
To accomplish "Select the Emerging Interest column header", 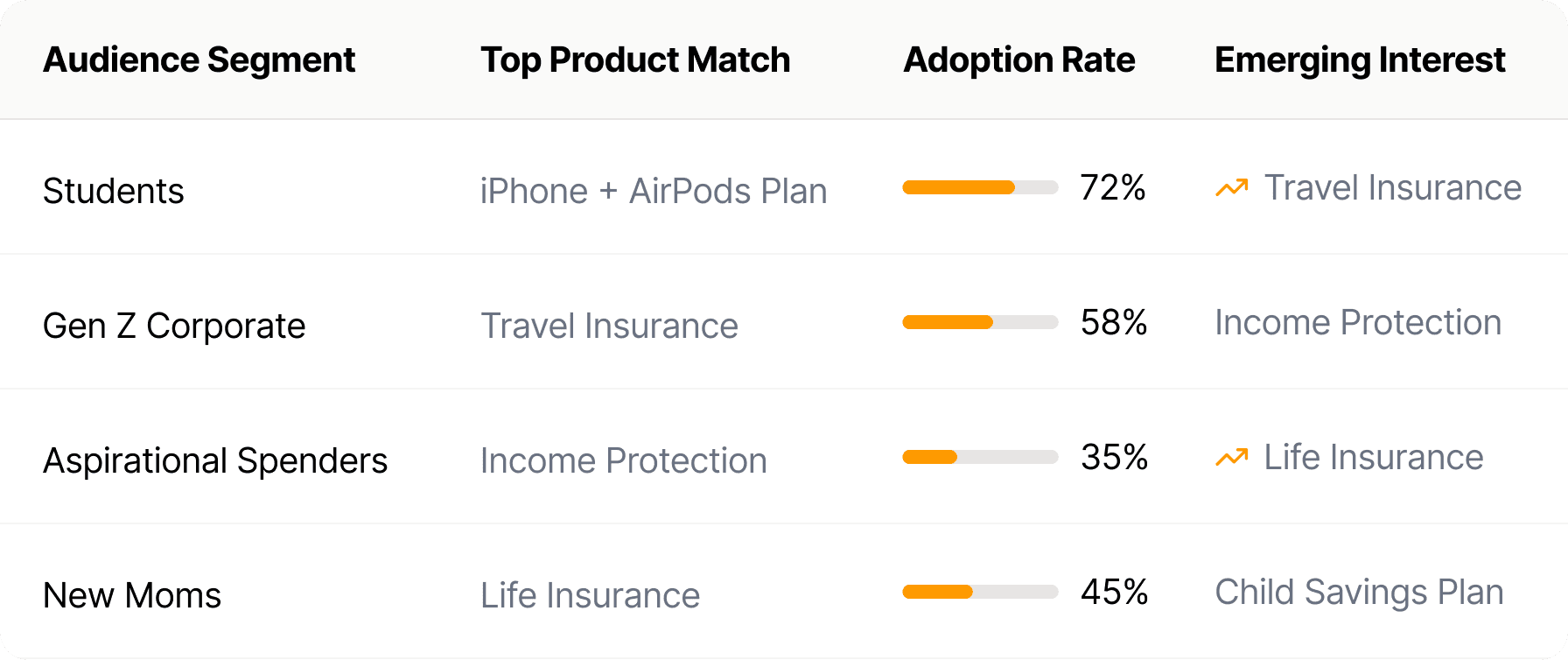I will click(x=1360, y=60).
